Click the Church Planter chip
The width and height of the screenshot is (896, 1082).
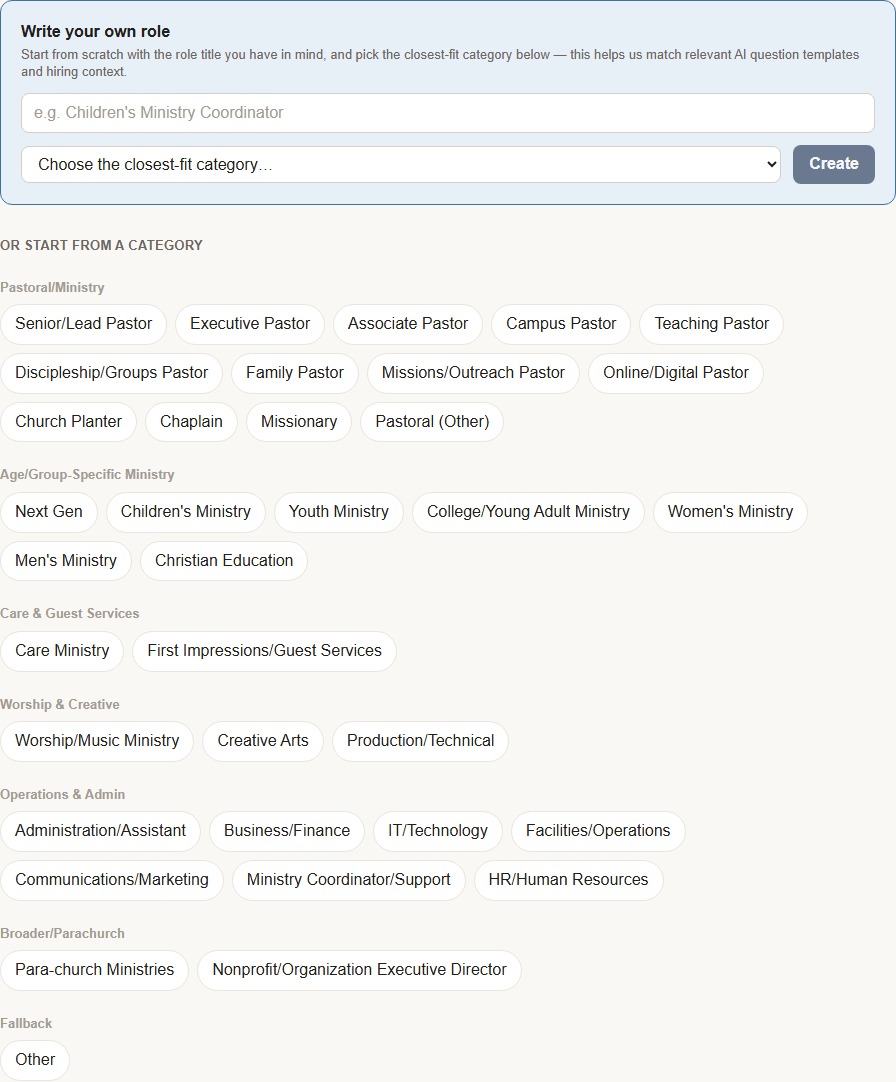point(68,422)
